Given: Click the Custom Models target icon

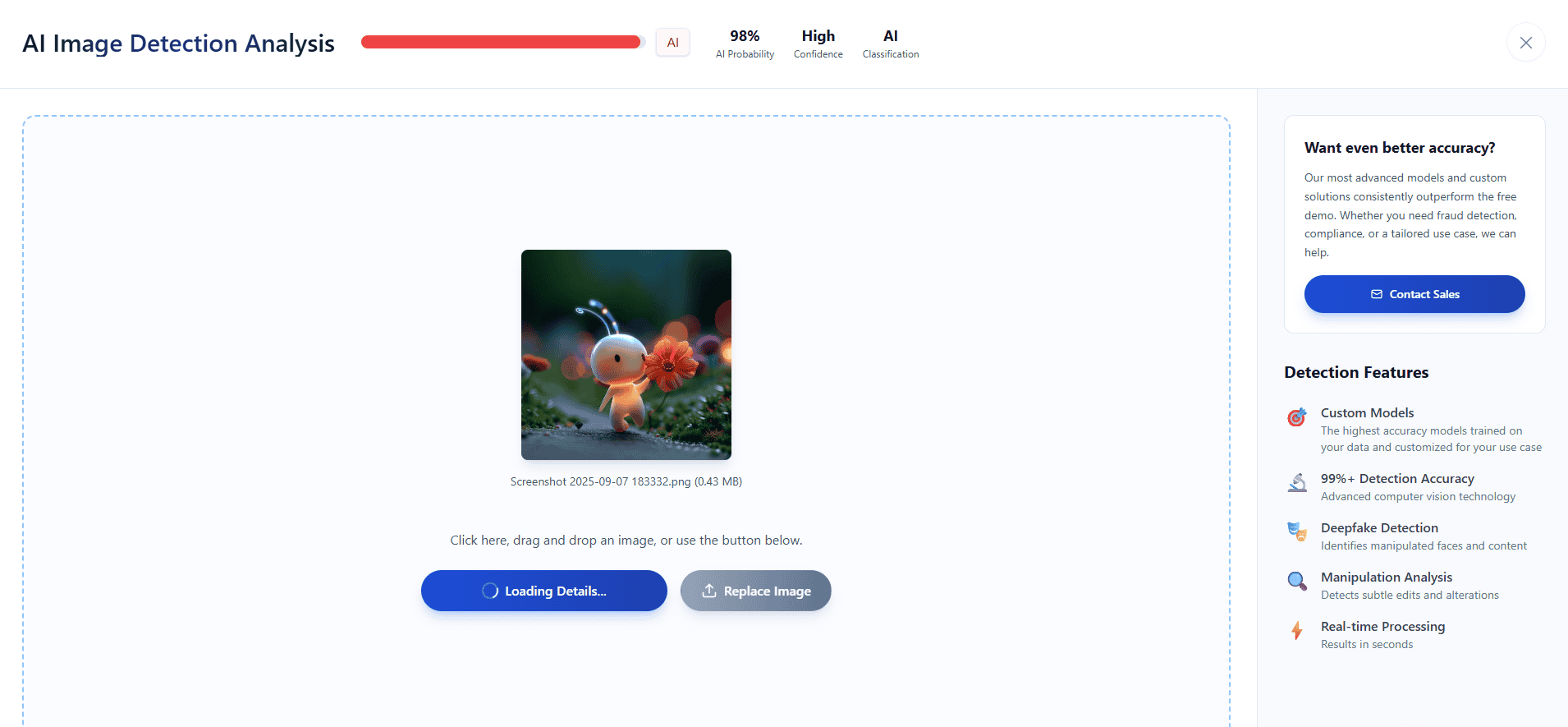Looking at the screenshot, I should coord(1296,417).
